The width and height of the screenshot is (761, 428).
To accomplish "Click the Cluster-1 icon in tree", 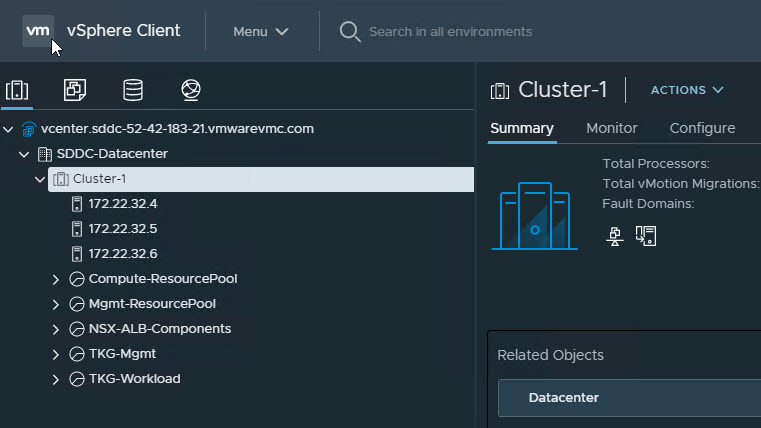I will click(x=61, y=179).
